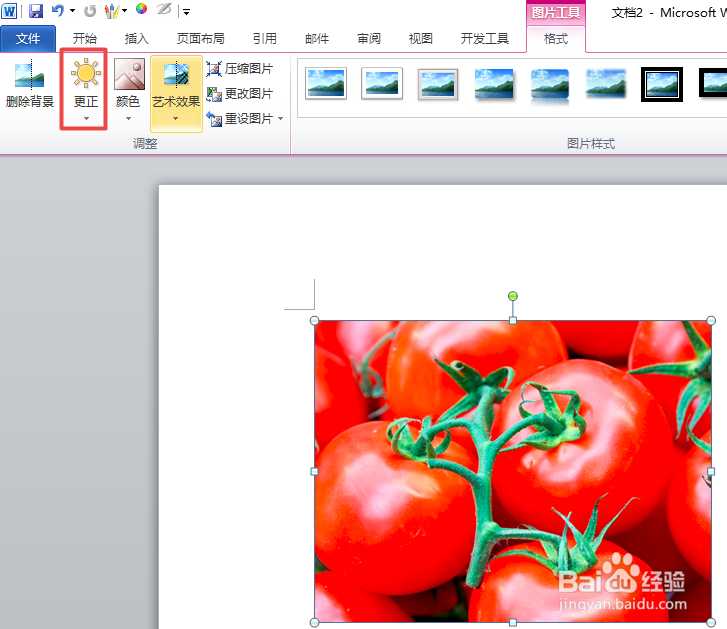727x629 pixels.
Task: Click the eraser-like icon in quick access toolbar
Action: 164,9
